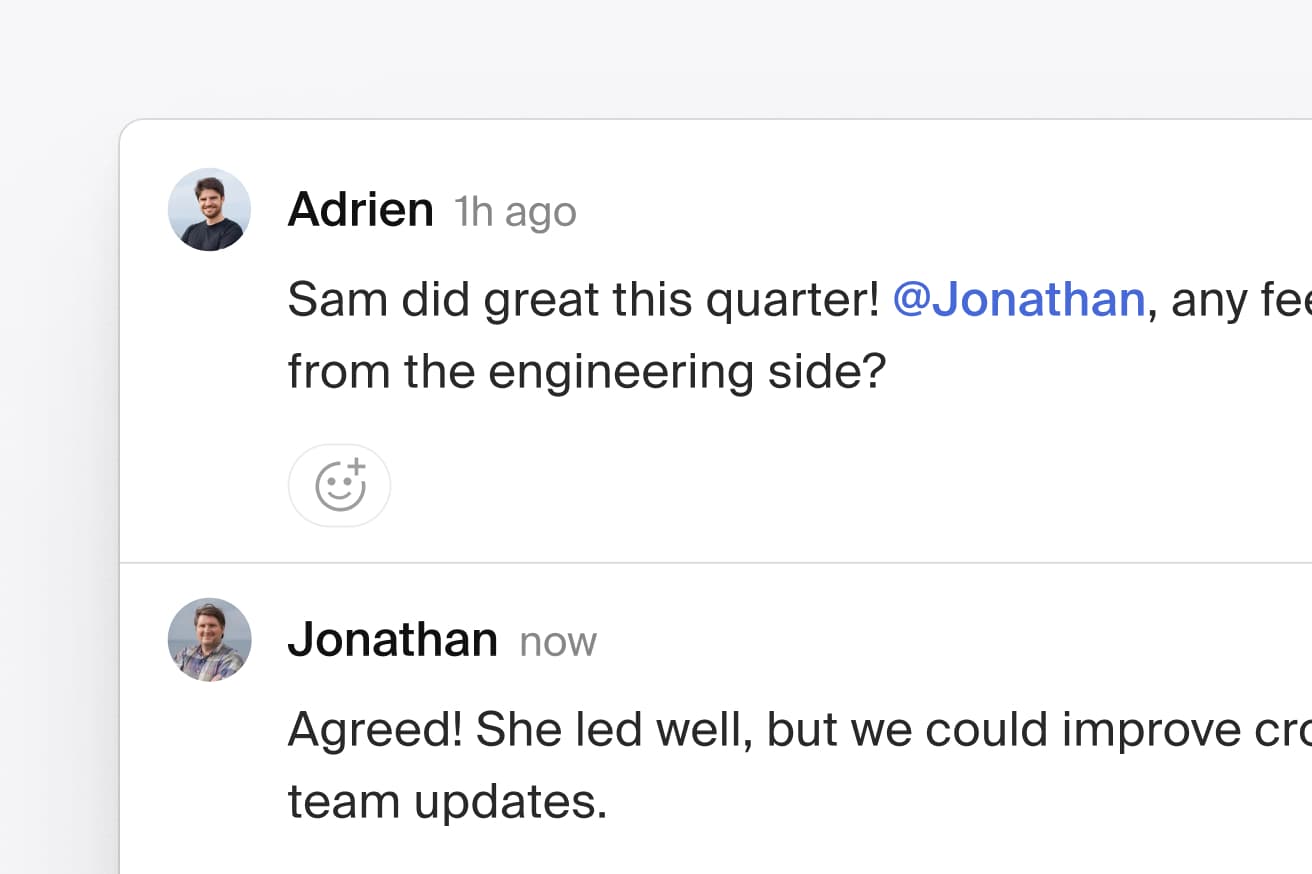The height and width of the screenshot is (874, 1312).
Task: Click the "now" timestamp on Jonathan's reply
Action: (x=558, y=642)
